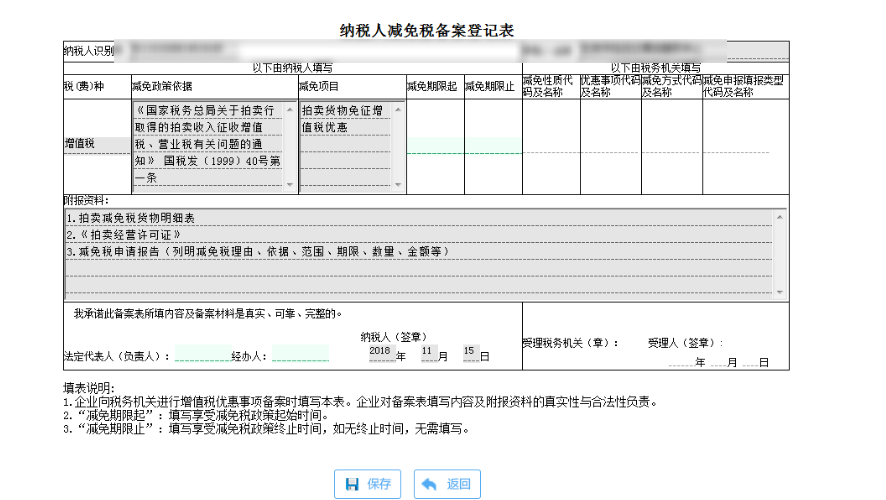Viewport: 886px width, 500px height.
Task: Click the 优惠事项代码及名称 column header
Action: tap(610, 86)
